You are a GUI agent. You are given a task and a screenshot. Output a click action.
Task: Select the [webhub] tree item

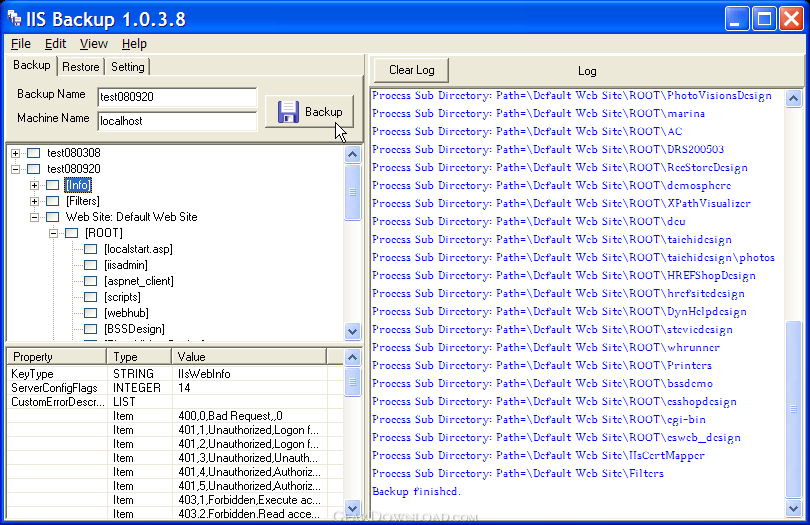coord(127,313)
